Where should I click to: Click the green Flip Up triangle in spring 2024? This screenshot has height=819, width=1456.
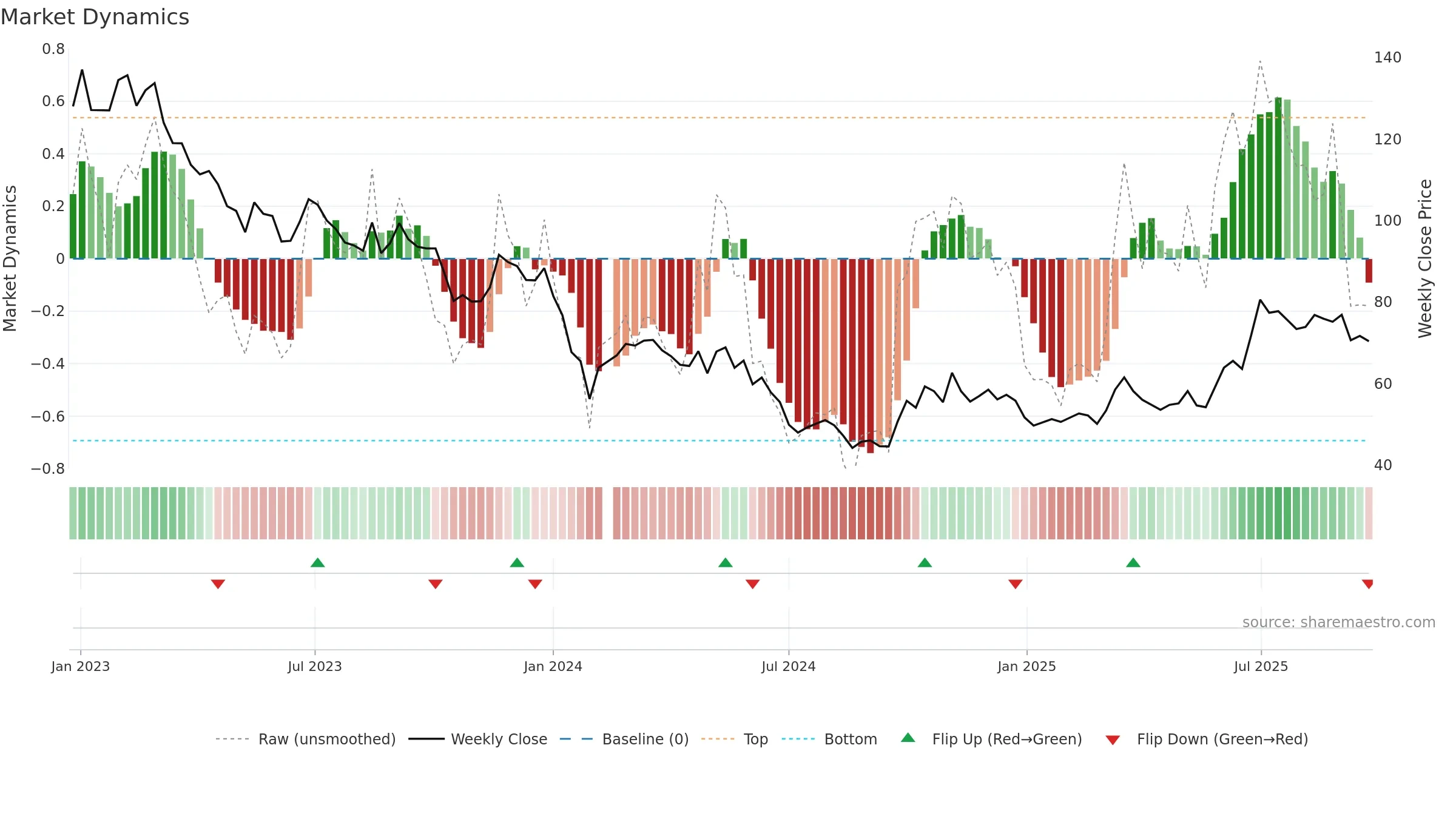pos(726,562)
